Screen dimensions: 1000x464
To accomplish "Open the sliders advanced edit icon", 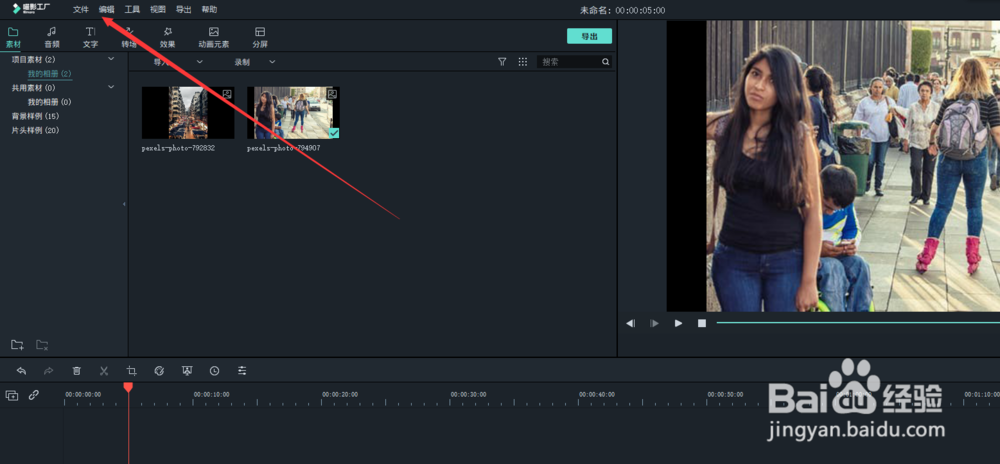I will coord(242,370).
